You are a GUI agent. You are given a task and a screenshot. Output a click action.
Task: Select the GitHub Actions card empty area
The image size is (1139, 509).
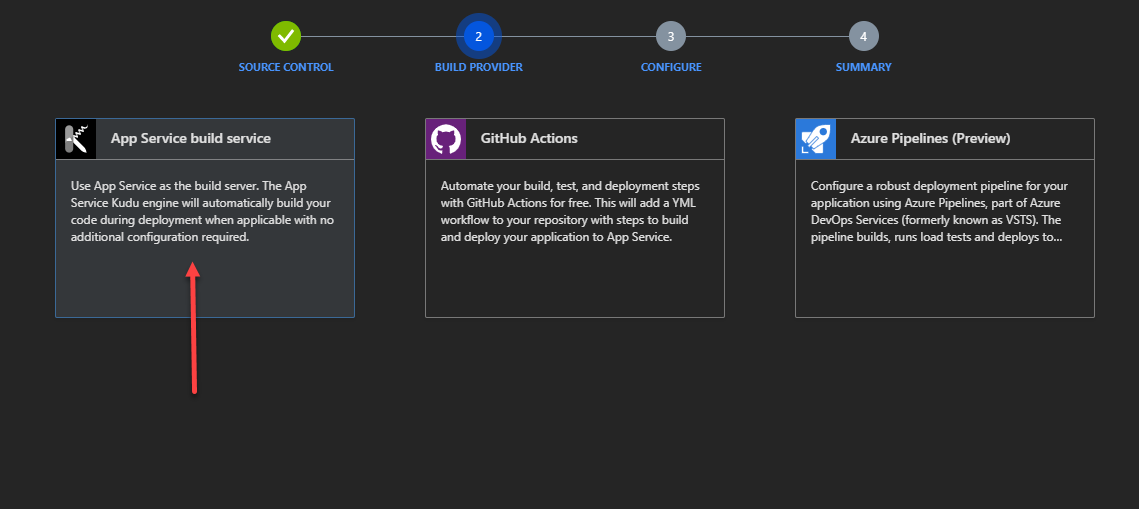574,285
